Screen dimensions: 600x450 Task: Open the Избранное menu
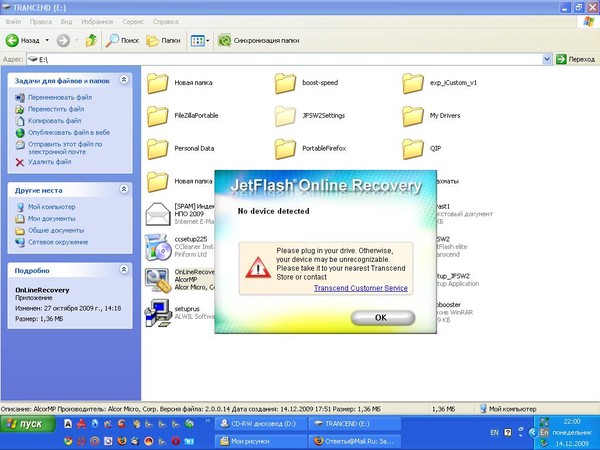[97, 22]
